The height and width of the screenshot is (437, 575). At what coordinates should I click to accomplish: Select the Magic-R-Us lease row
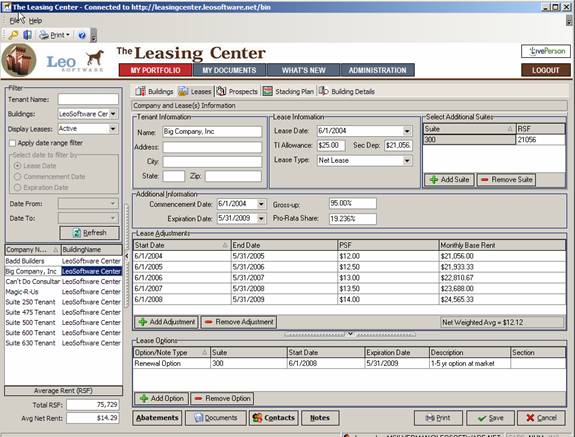63,292
